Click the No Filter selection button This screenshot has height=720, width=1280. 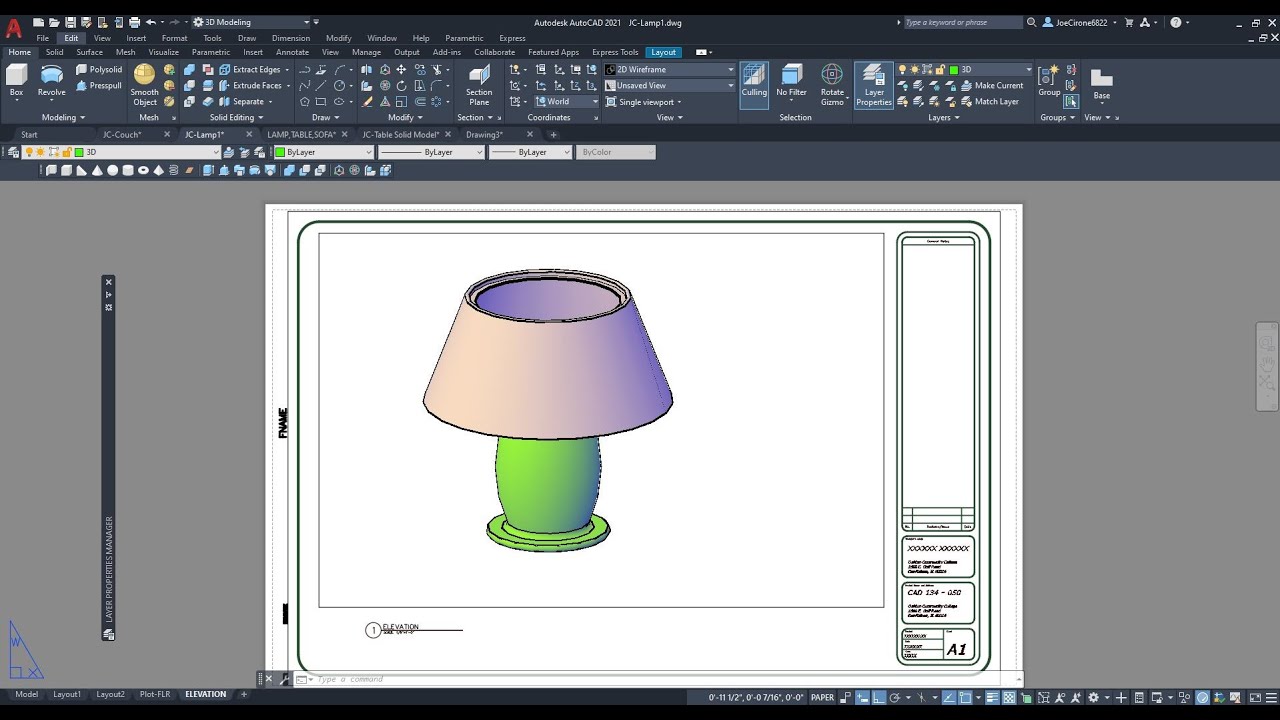[x=791, y=83]
